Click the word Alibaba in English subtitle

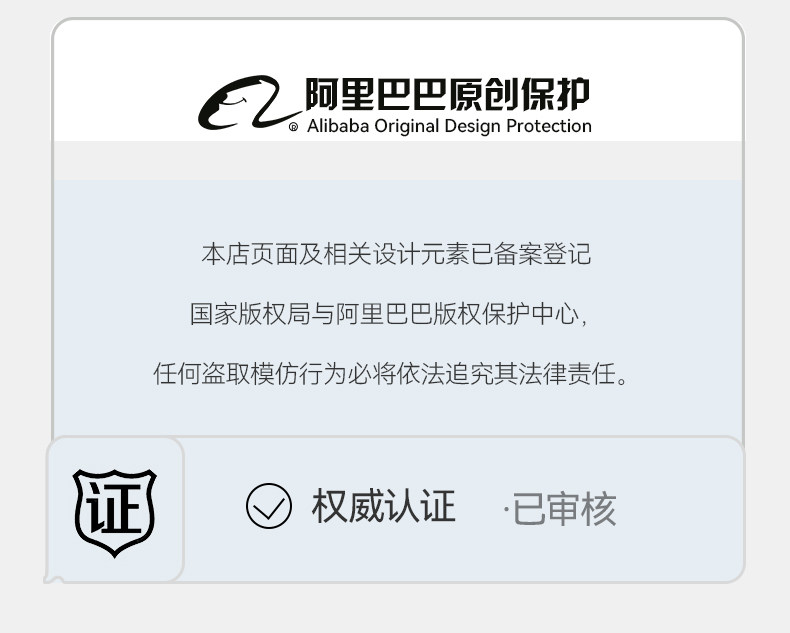338,126
